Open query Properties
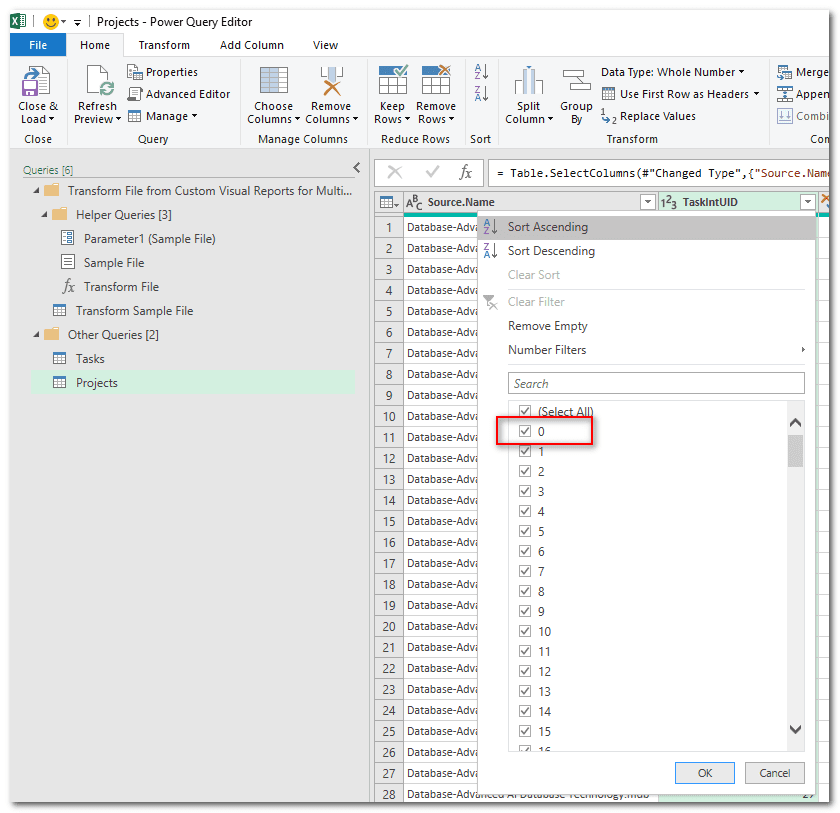 [162, 72]
